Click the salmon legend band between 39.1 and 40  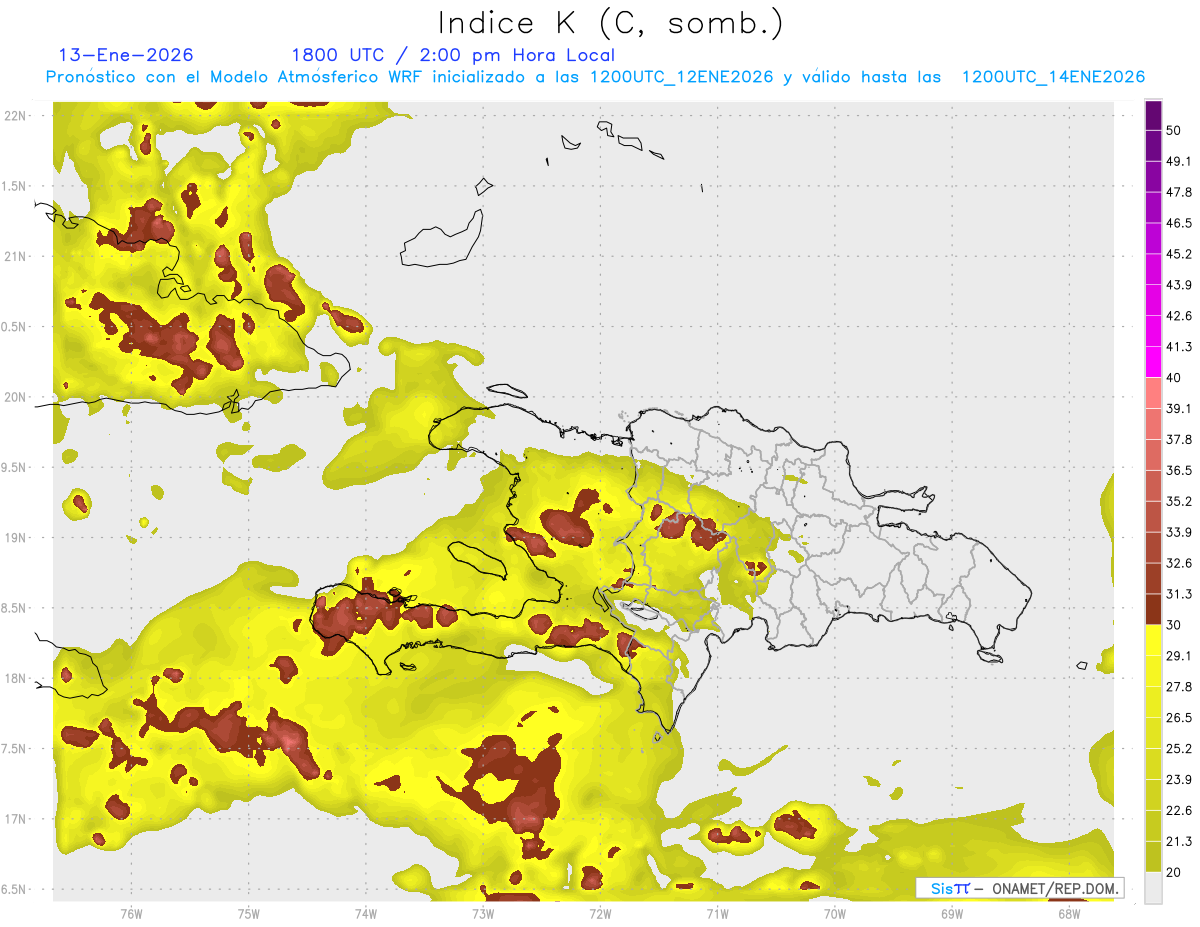tap(1153, 393)
